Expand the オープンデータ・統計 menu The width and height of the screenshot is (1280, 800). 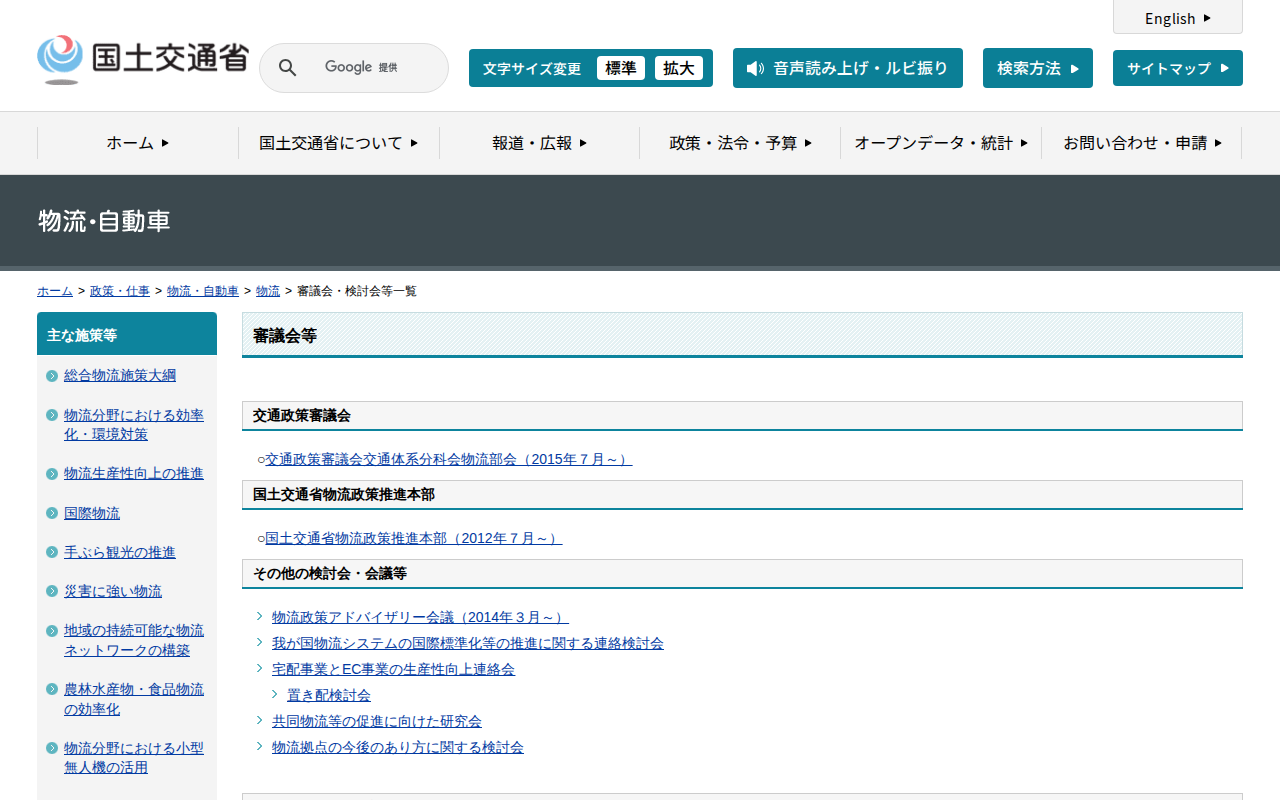pos(940,143)
